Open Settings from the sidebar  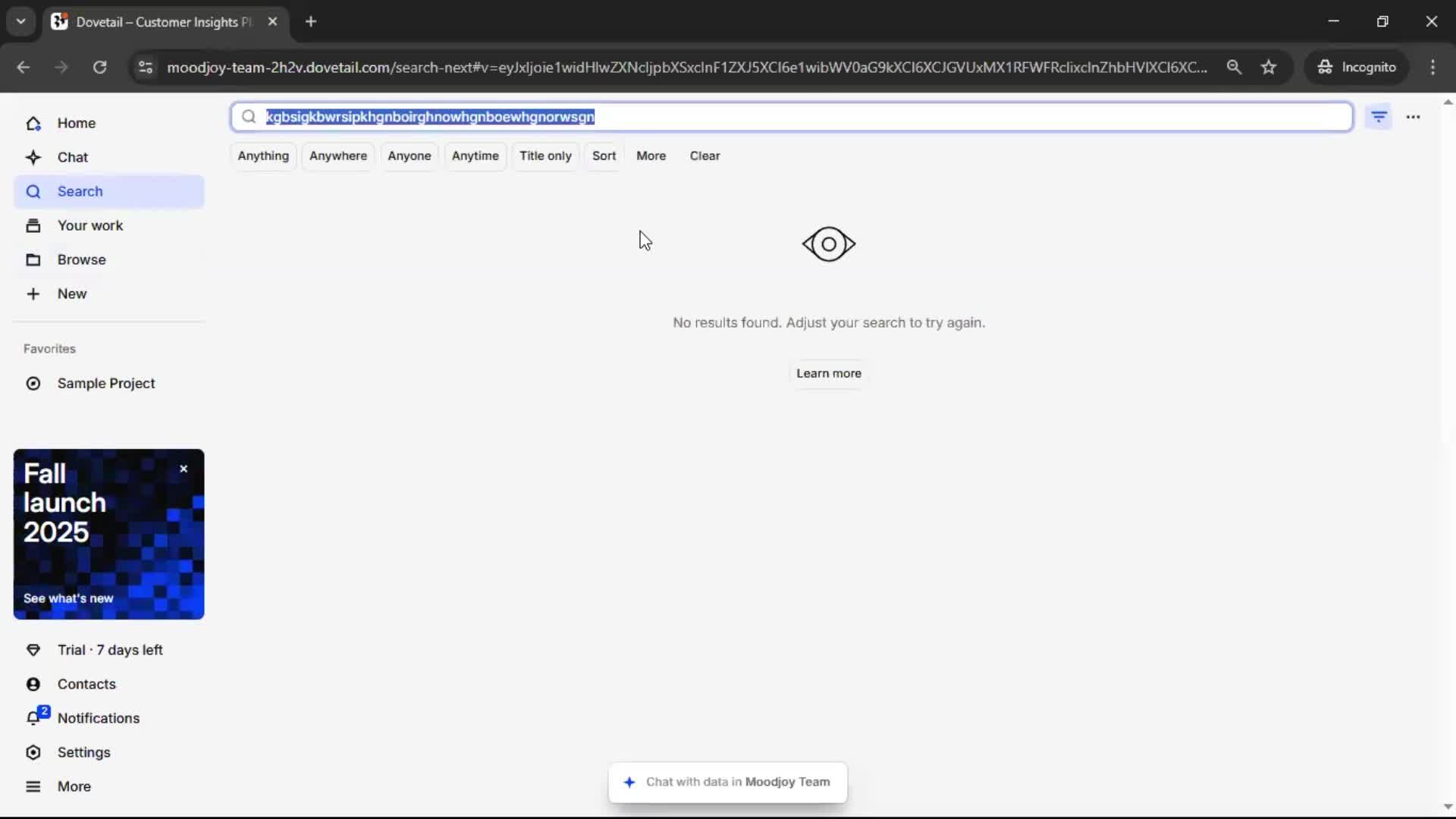pyautogui.click(x=83, y=752)
